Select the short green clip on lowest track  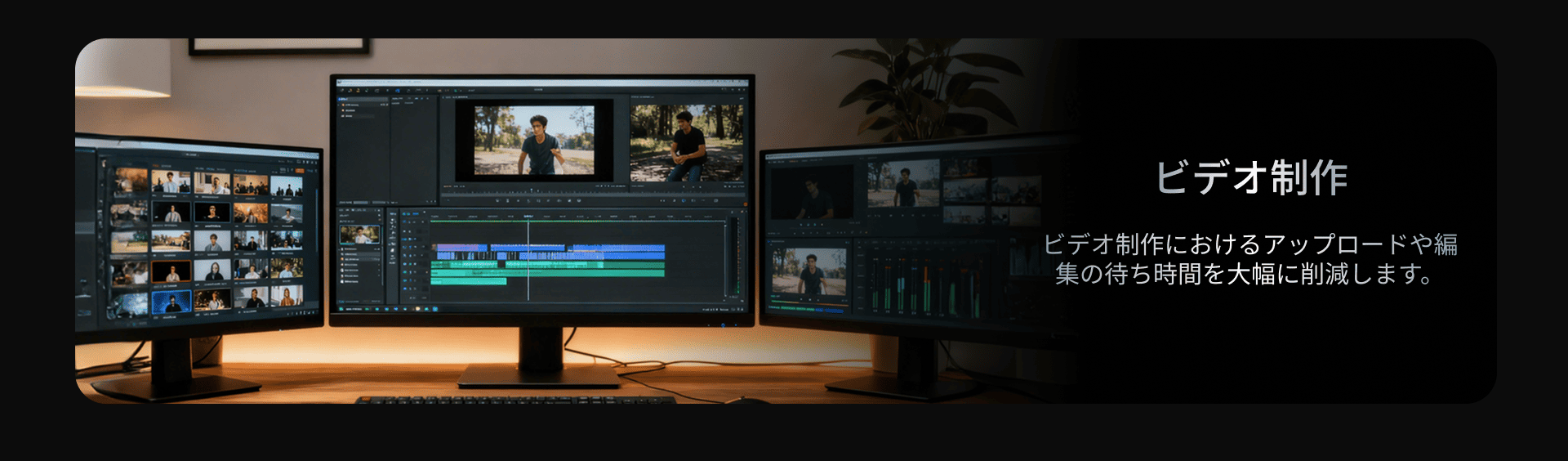[x=468, y=282]
